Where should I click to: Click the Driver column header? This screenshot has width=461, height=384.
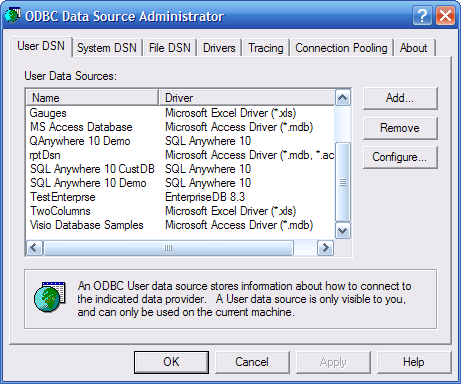(247, 98)
